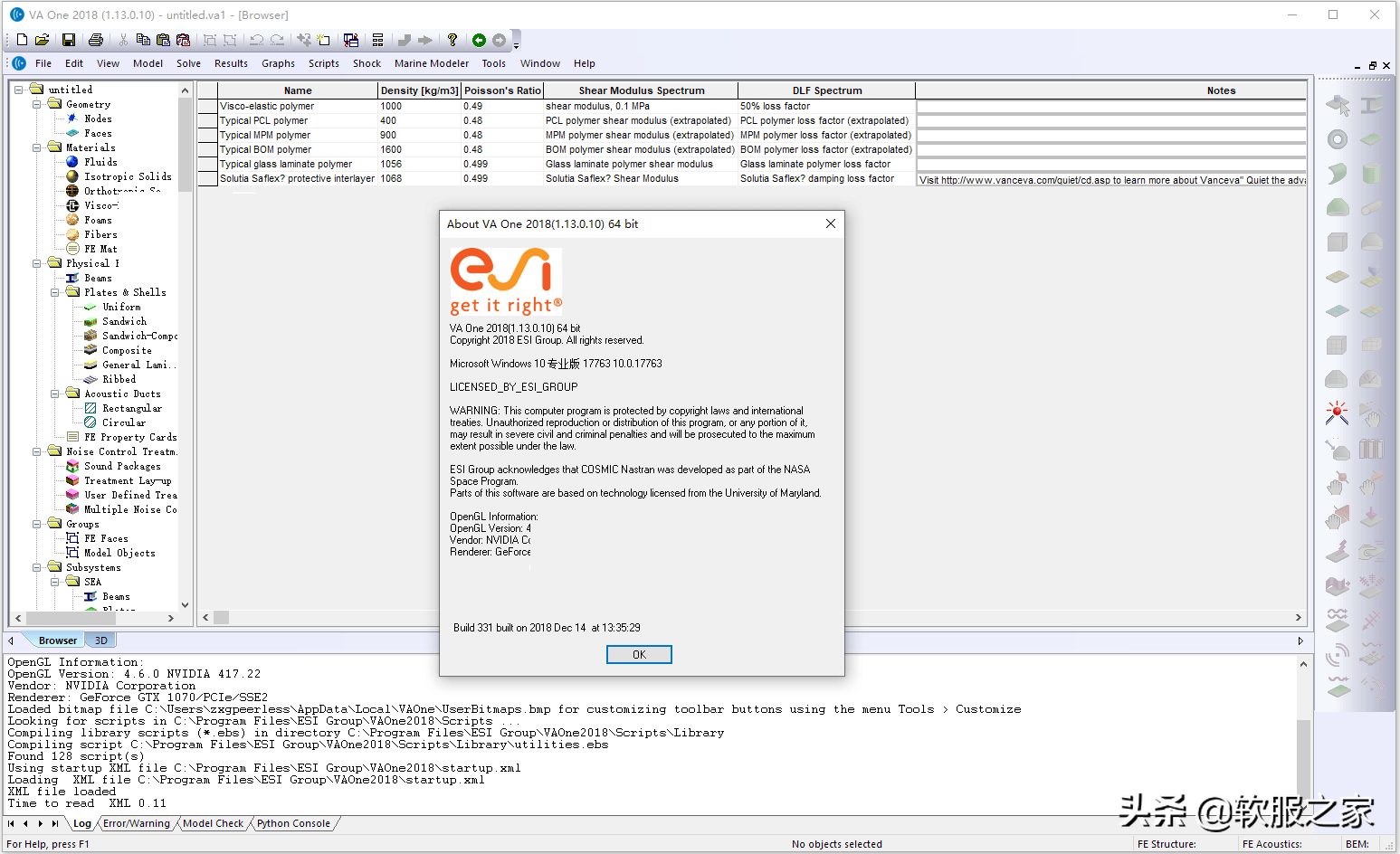Click the New file toolbar icon
This screenshot has width=1400, height=854.
(x=22, y=40)
